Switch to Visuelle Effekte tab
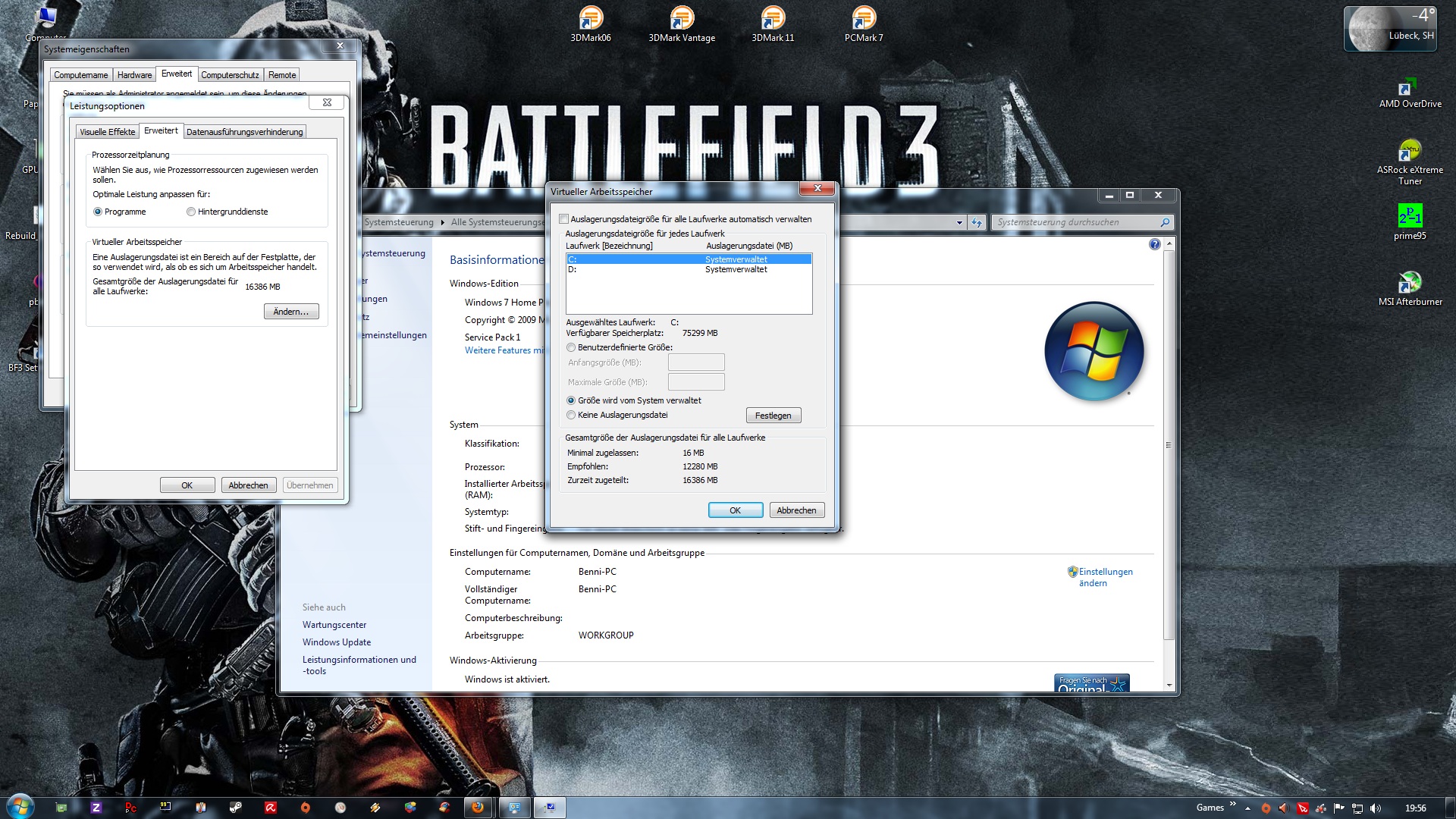The image size is (1456, 819). [108, 132]
